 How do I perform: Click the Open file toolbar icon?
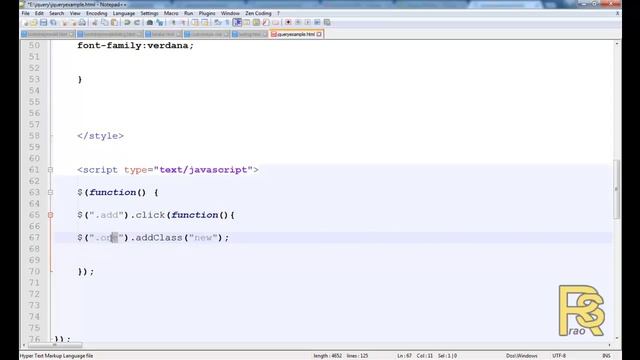[x=34, y=22]
